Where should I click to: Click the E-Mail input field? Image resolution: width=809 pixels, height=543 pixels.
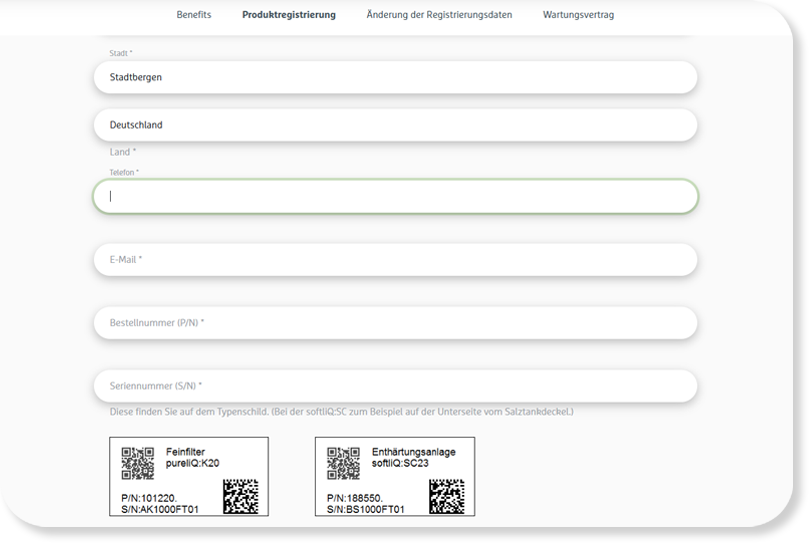(395, 260)
